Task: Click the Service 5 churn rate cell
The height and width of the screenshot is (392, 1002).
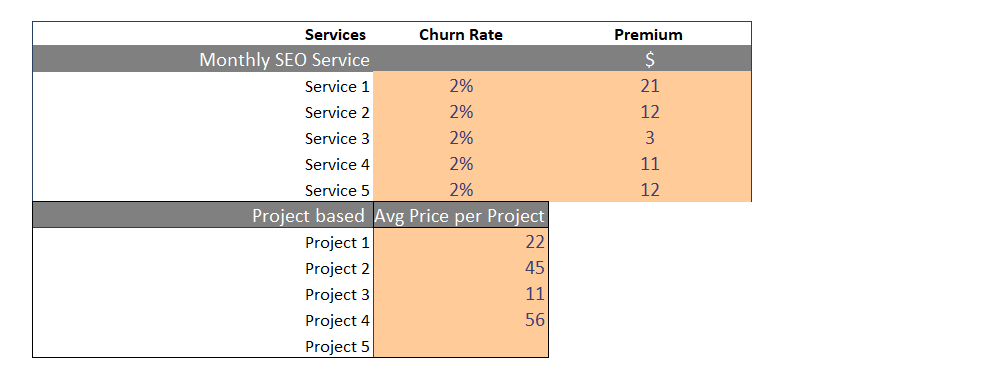Action: coord(461,190)
